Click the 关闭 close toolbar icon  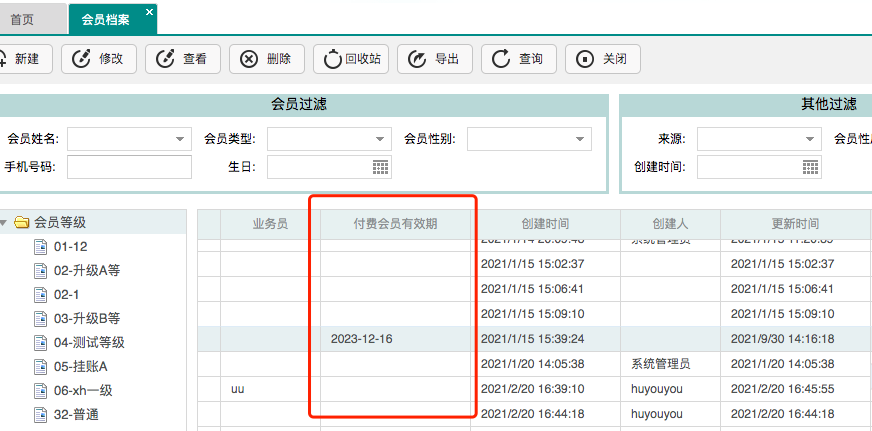[583, 59]
